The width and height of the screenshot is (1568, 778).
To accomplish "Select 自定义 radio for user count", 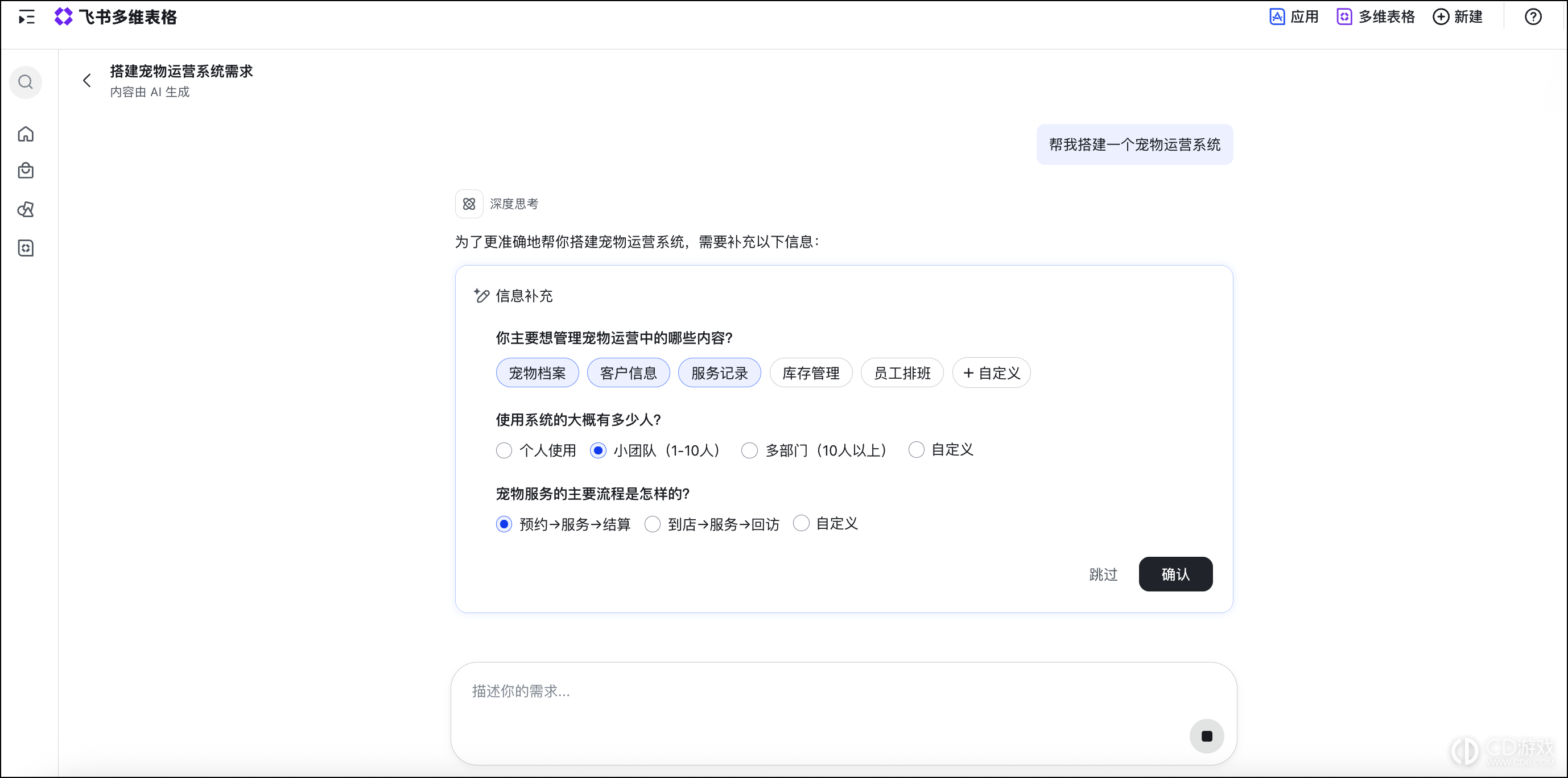I will [x=941, y=449].
